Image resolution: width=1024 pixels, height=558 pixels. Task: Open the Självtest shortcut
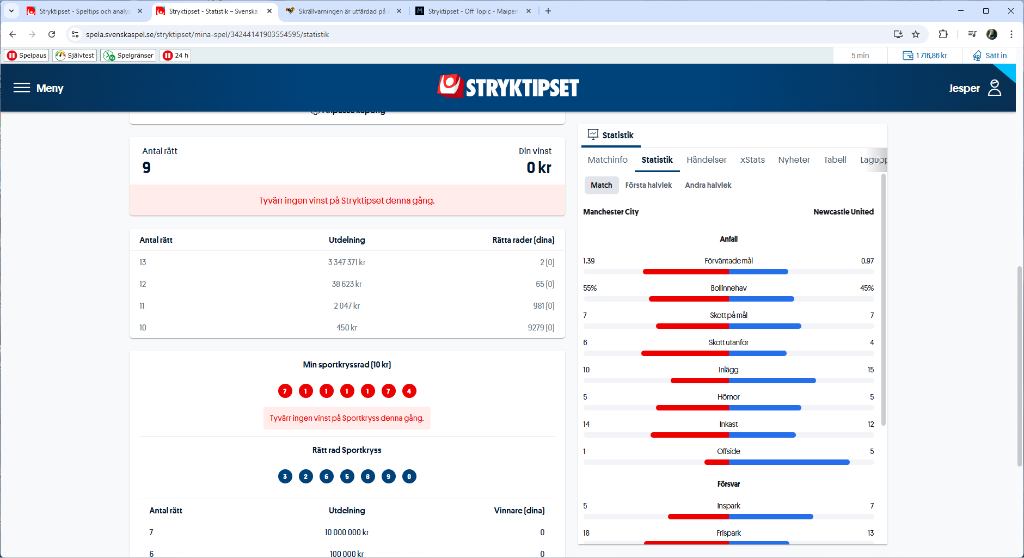click(x=75, y=55)
